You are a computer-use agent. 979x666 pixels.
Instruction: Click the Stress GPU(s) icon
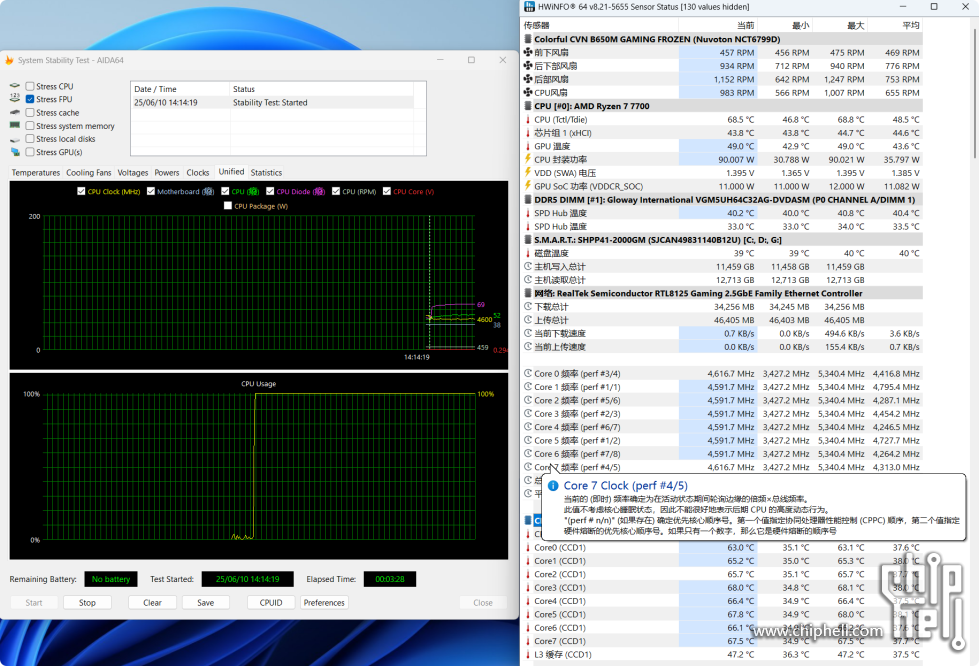[15, 152]
